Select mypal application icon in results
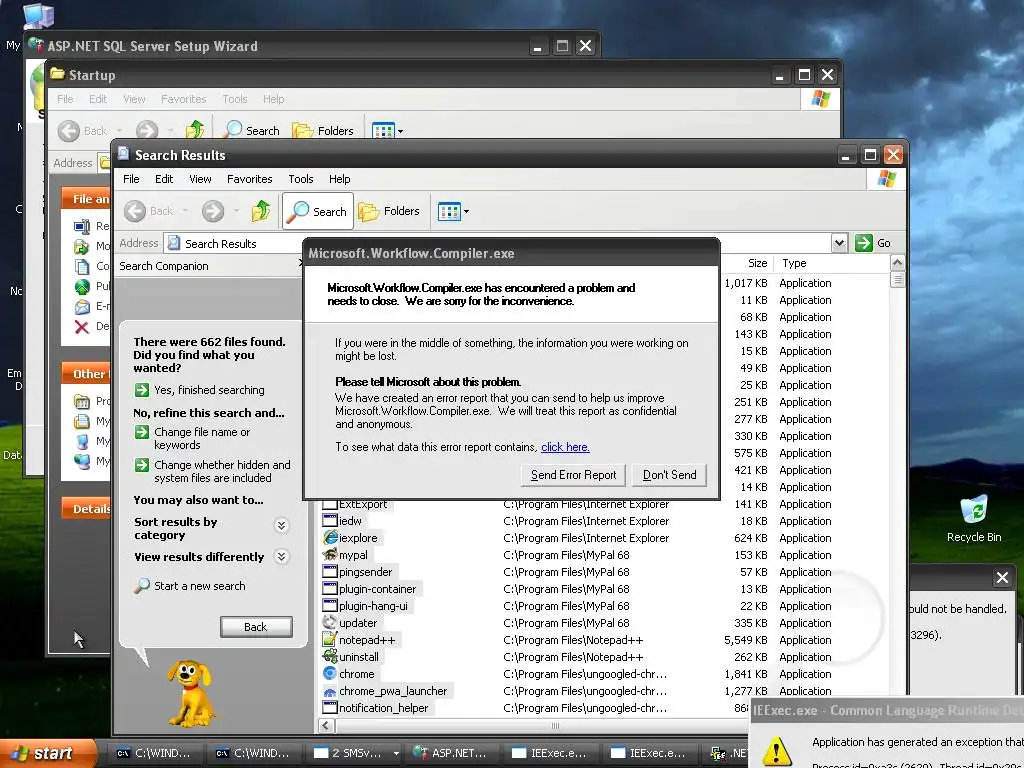Image resolution: width=1024 pixels, height=768 pixels. click(330, 554)
